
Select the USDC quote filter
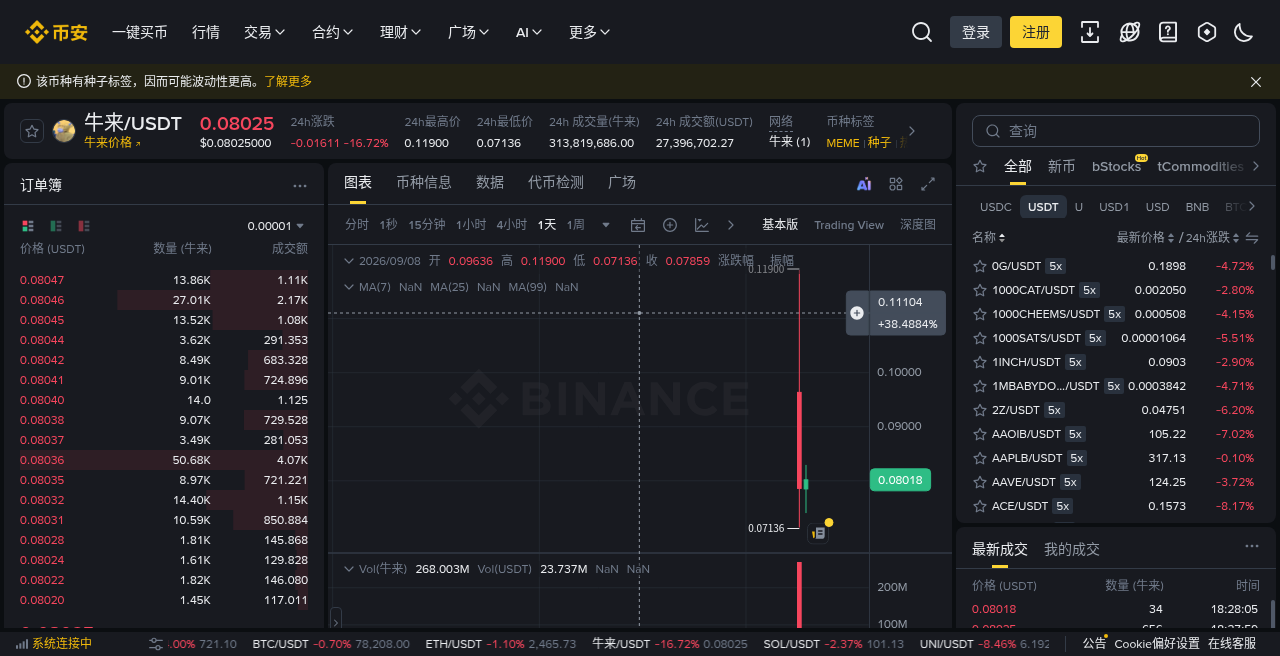point(996,207)
